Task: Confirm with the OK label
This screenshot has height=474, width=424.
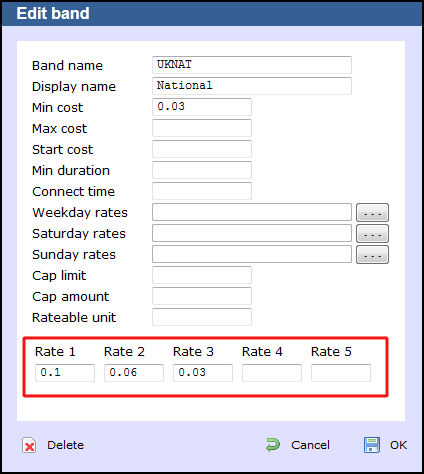Action: point(398,445)
